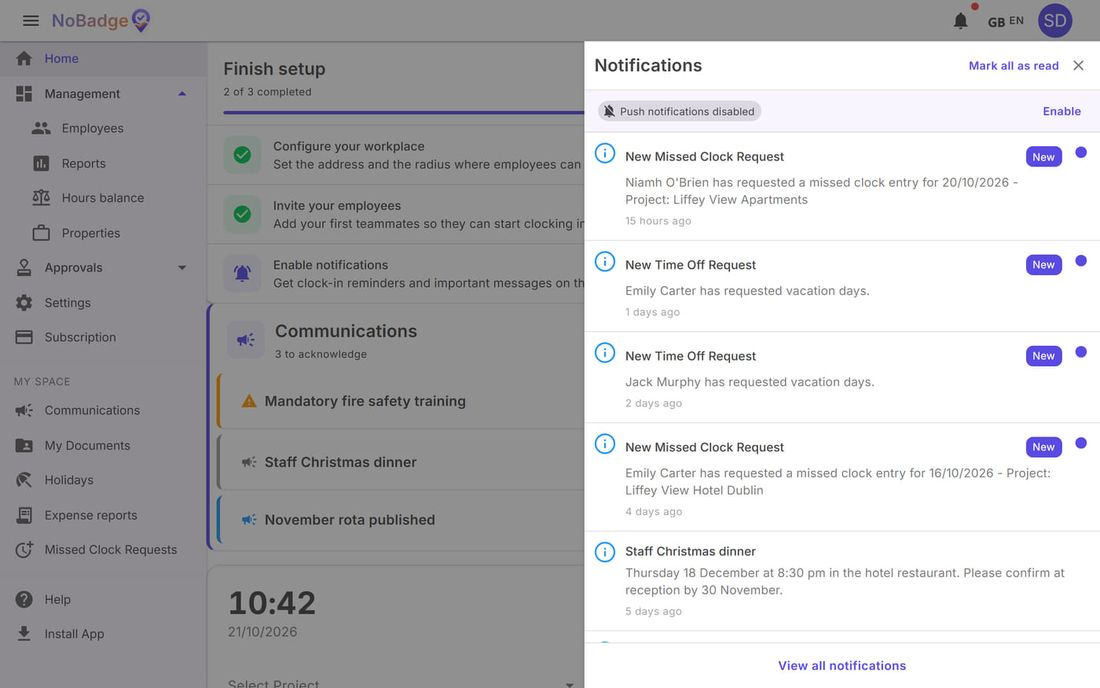Click the NoBadge logo
The image size is (1100, 688).
(x=101, y=20)
